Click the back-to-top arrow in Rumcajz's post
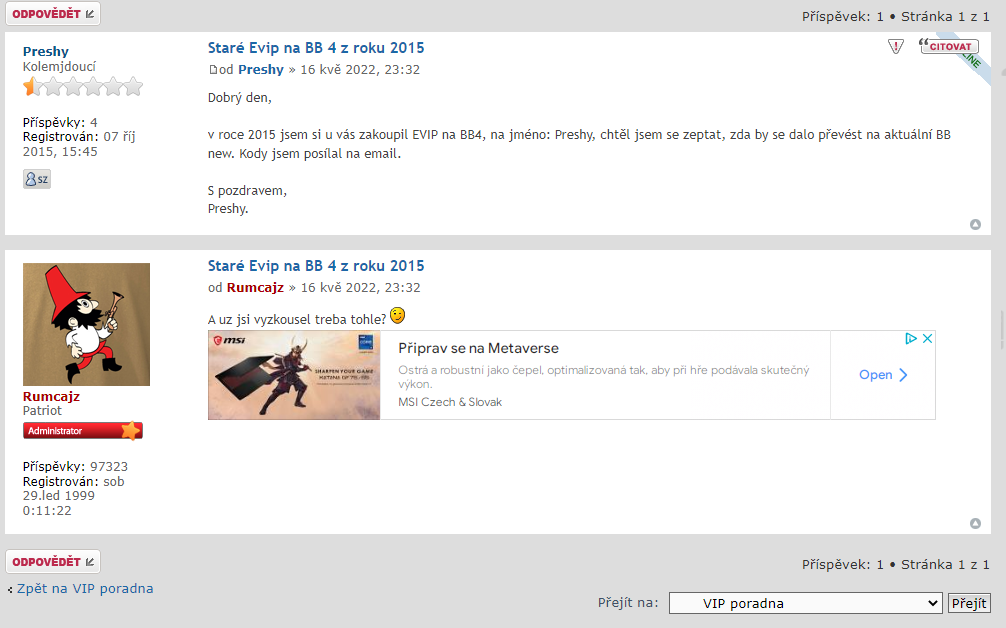The image size is (1006, 628). (x=975, y=523)
